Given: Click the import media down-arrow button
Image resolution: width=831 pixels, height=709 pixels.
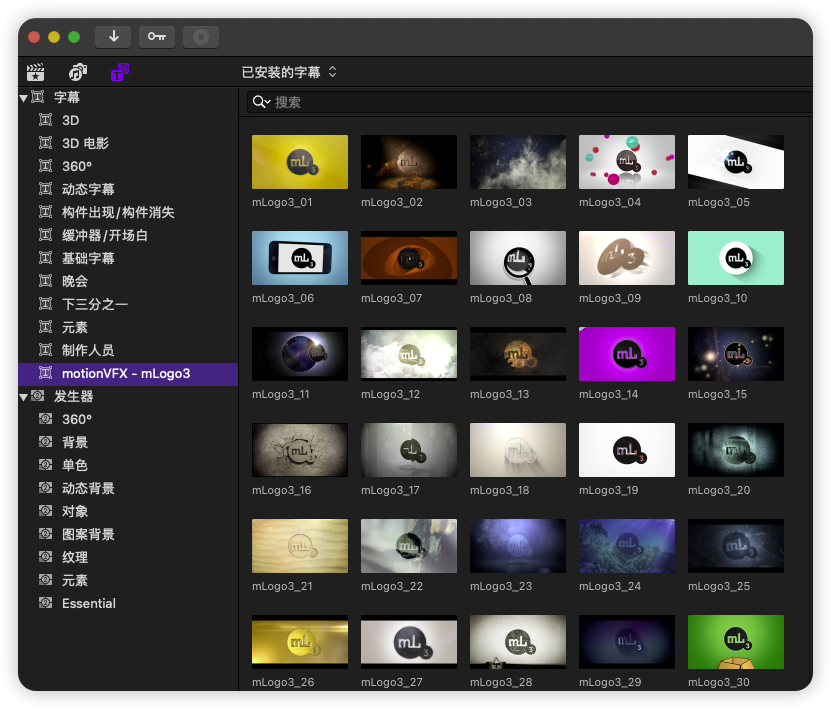Looking at the screenshot, I should (x=113, y=37).
